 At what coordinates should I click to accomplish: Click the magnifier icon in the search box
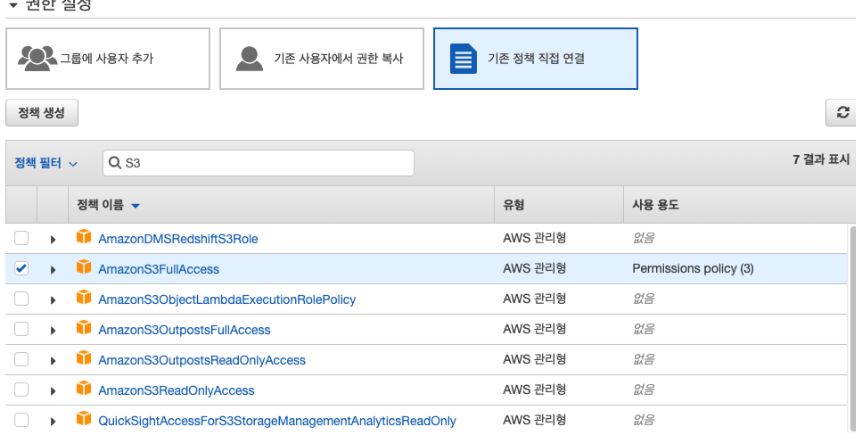[x=115, y=163]
